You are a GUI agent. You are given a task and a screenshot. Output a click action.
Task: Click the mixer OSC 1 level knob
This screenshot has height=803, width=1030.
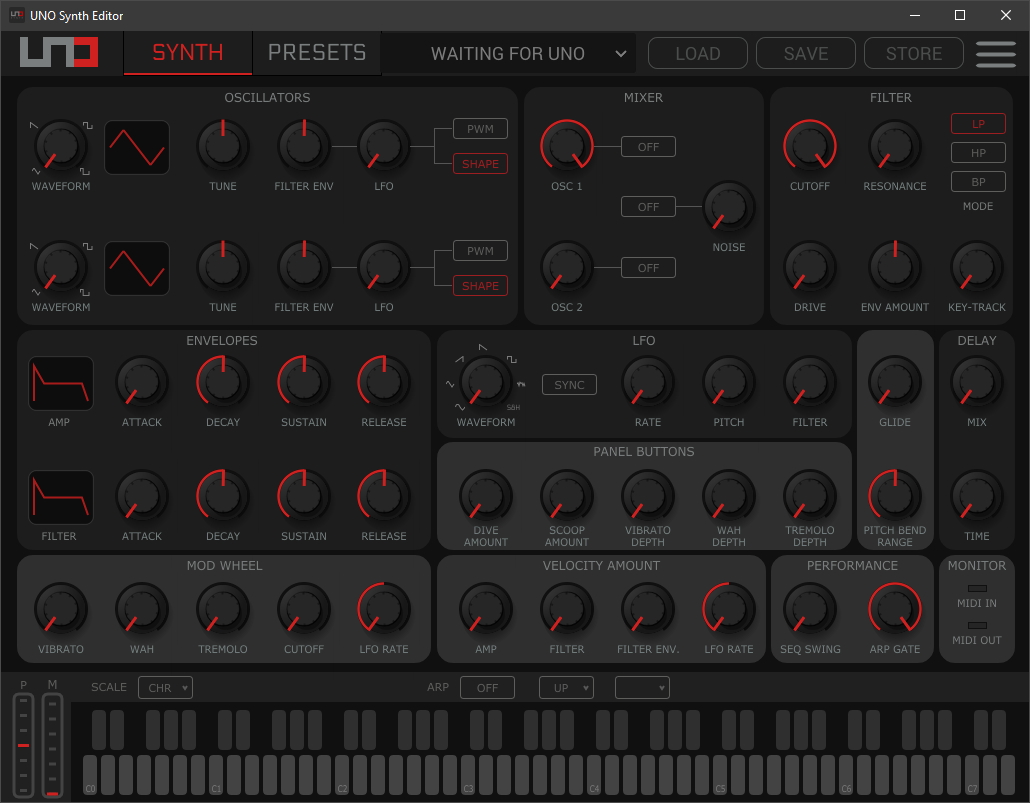pos(566,147)
